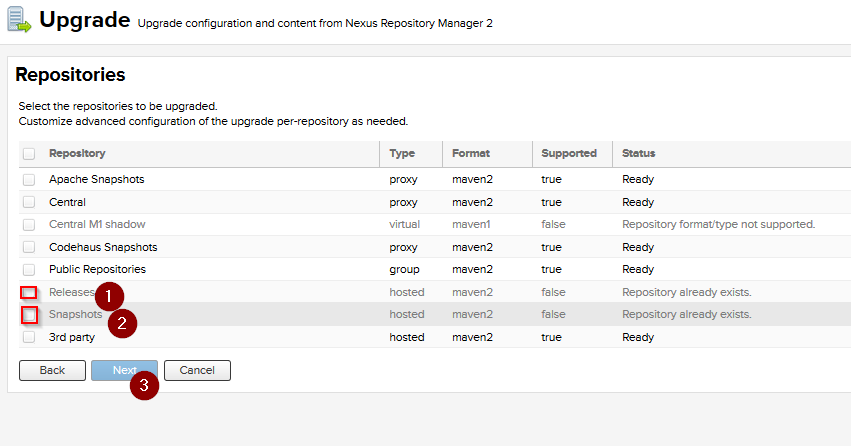Sort by the Supported column header
The width and height of the screenshot is (851, 446).
[x=568, y=153]
